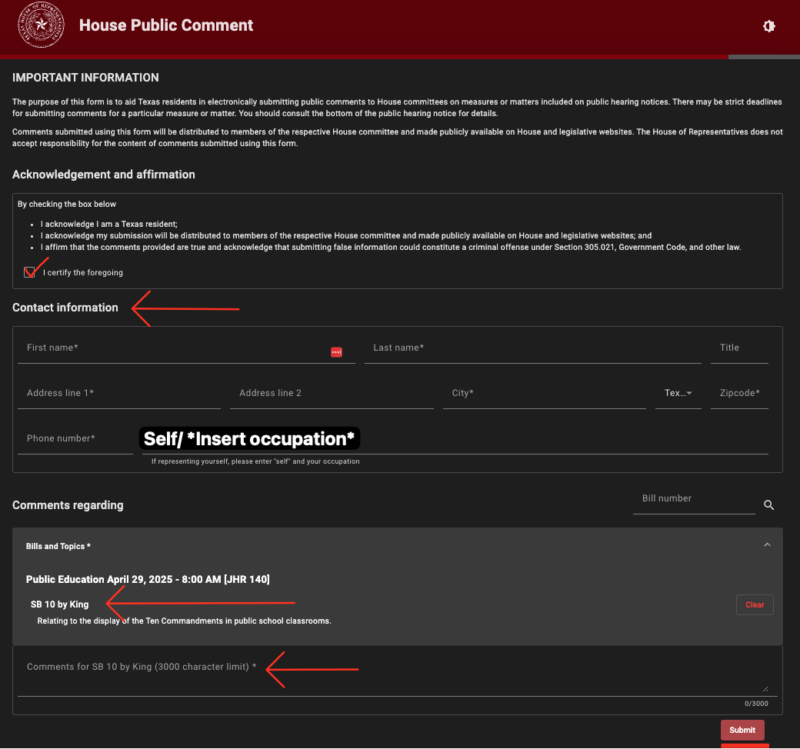Viewport: 800px width, 749px height.
Task: Click the Bill number search field
Action: coord(692,499)
